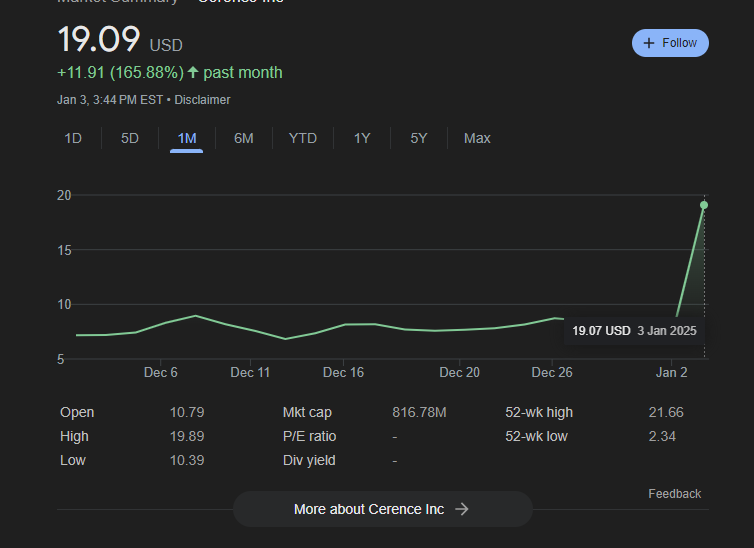Switch to the 5D chart range
The width and height of the screenshot is (754, 548).
pos(129,138)
